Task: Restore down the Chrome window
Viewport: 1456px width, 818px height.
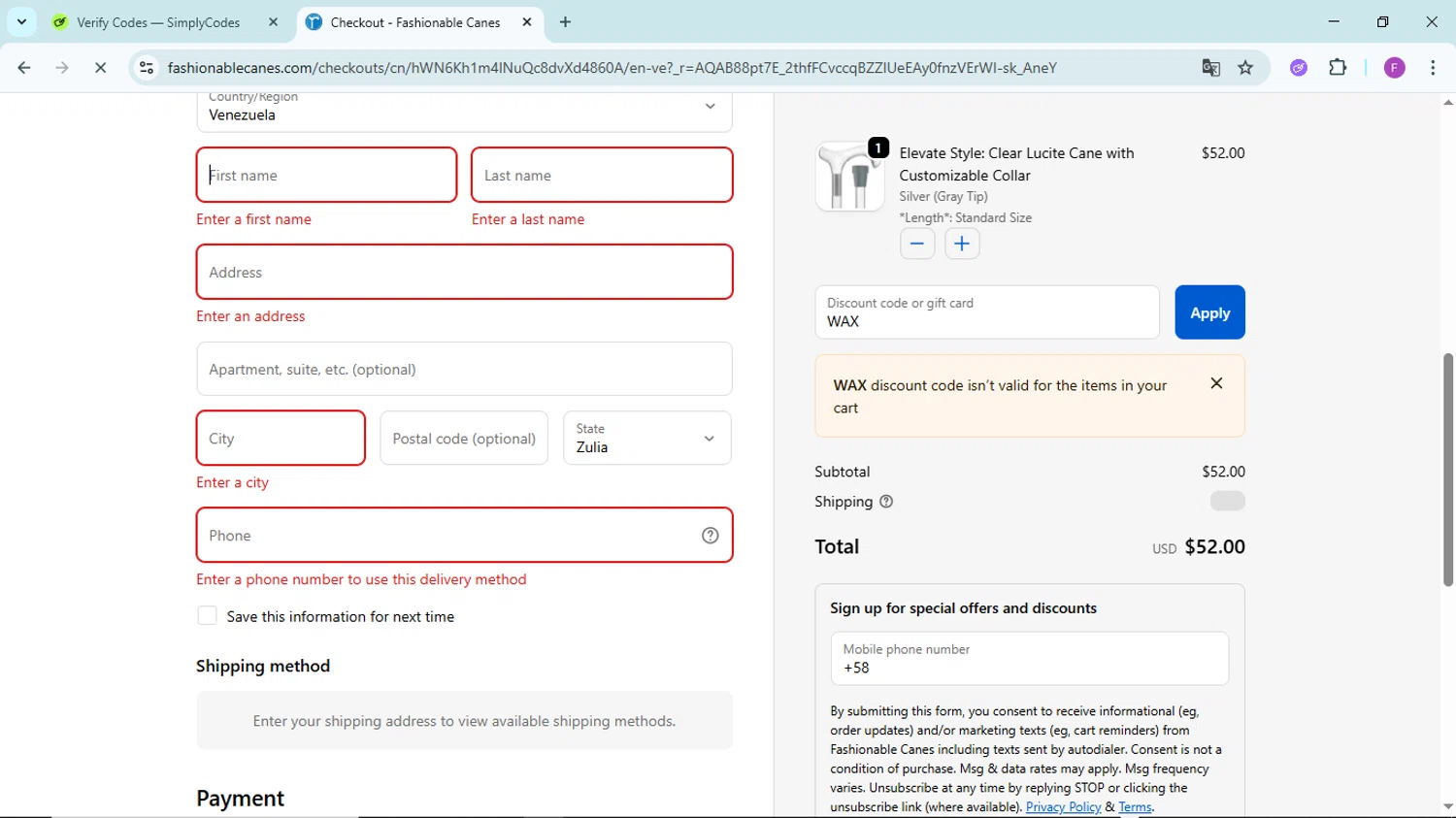Action: point(1383,21)
